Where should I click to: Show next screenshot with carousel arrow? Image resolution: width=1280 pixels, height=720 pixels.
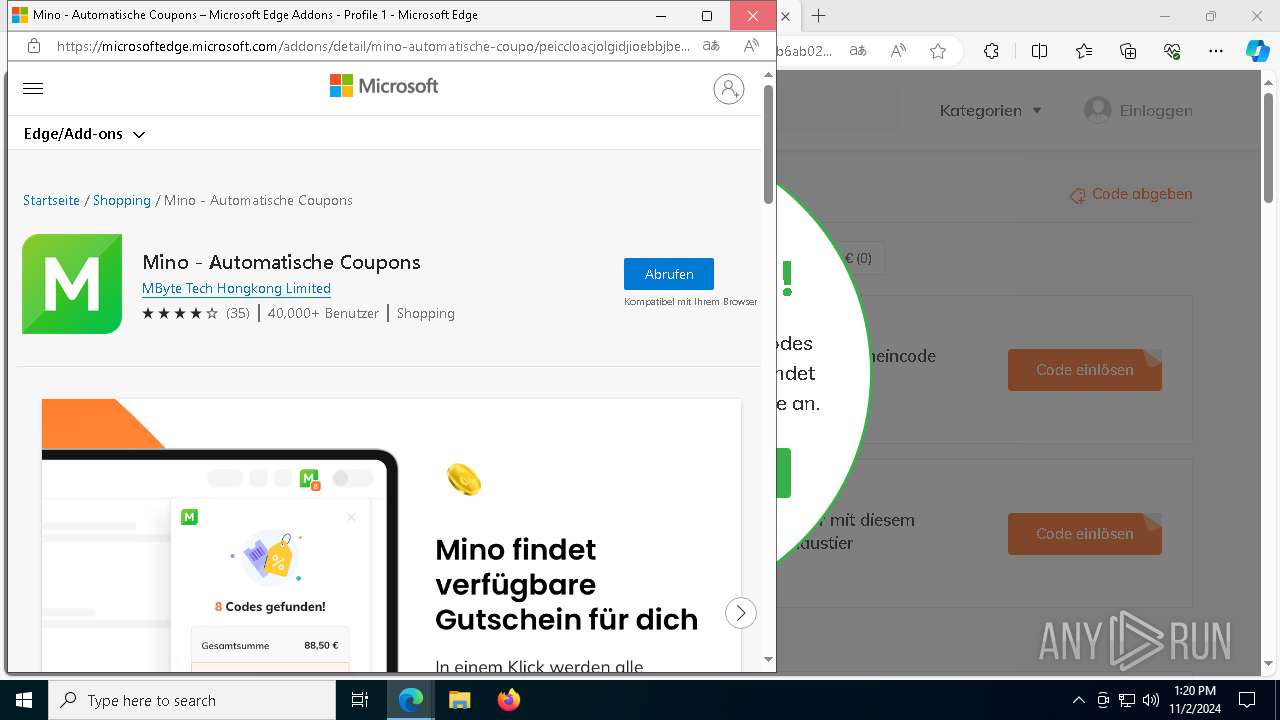click(741, 613)
